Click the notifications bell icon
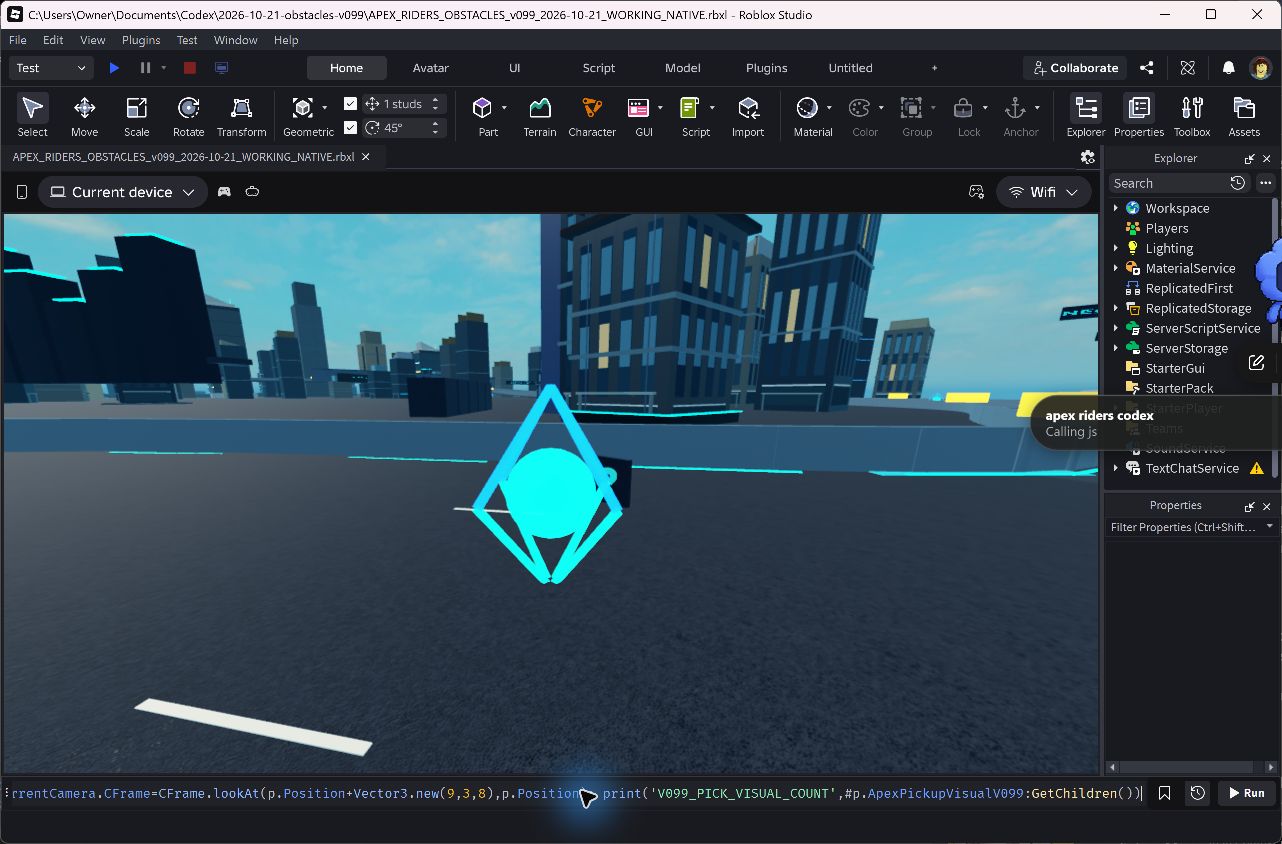The width and height of the screenshot is (1282, 844). click(x=1228, y=68)
